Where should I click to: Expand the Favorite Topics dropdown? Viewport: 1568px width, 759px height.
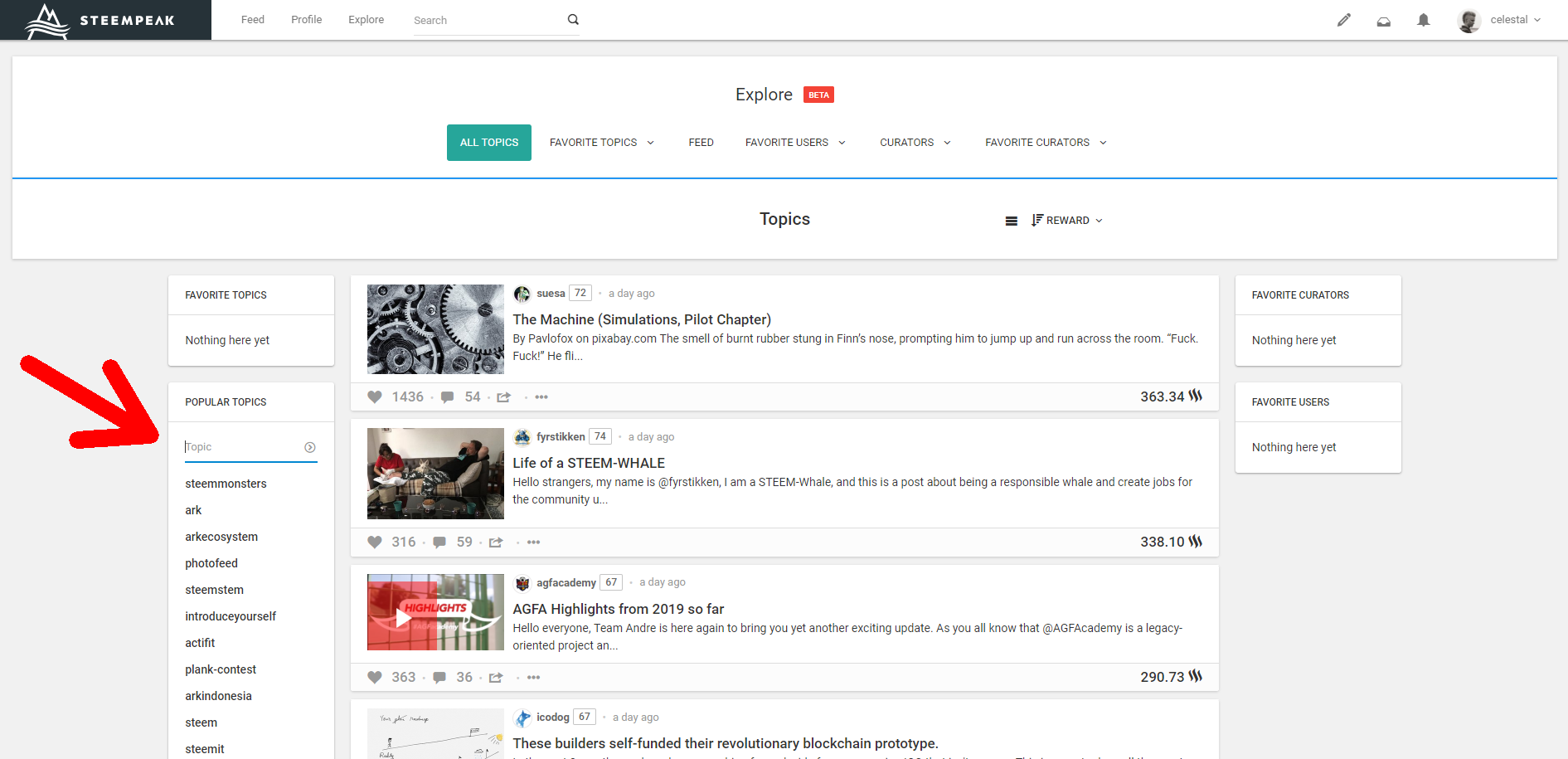point(602,143)
